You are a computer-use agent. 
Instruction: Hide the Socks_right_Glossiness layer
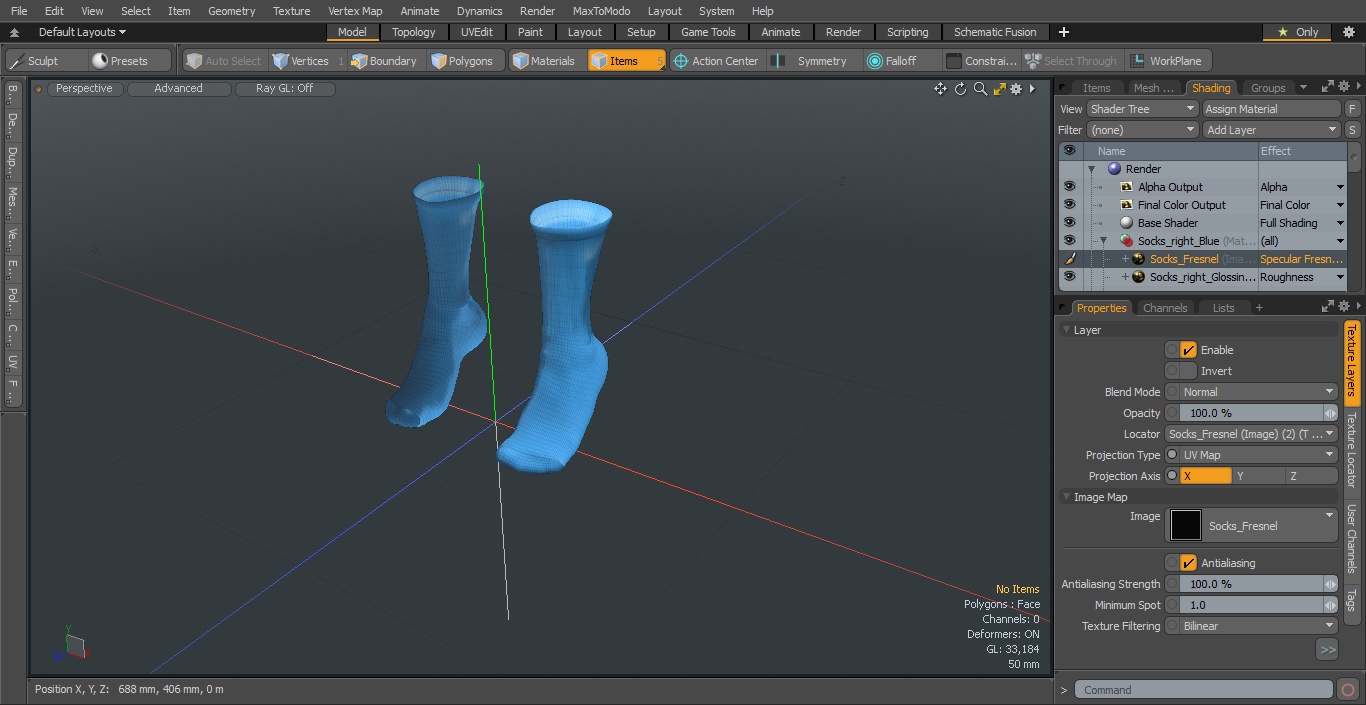click(1069, 277)
